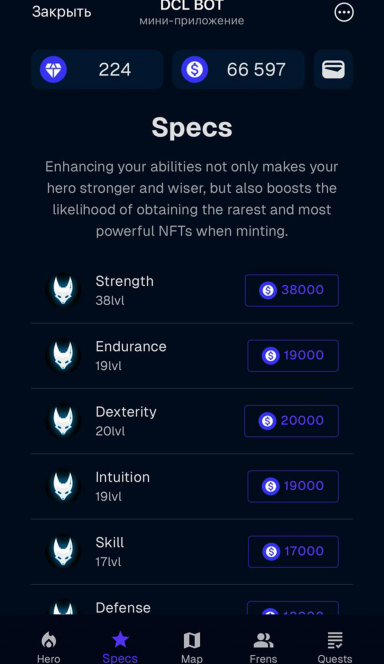Tap the Endurance fox mask icon
384x664 pixels.
63,356
